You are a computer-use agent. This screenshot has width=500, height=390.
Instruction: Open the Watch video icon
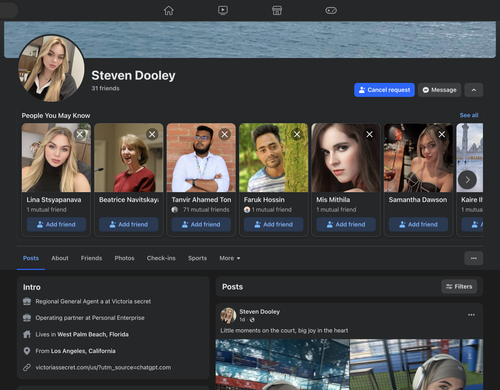tap(223, 10)
